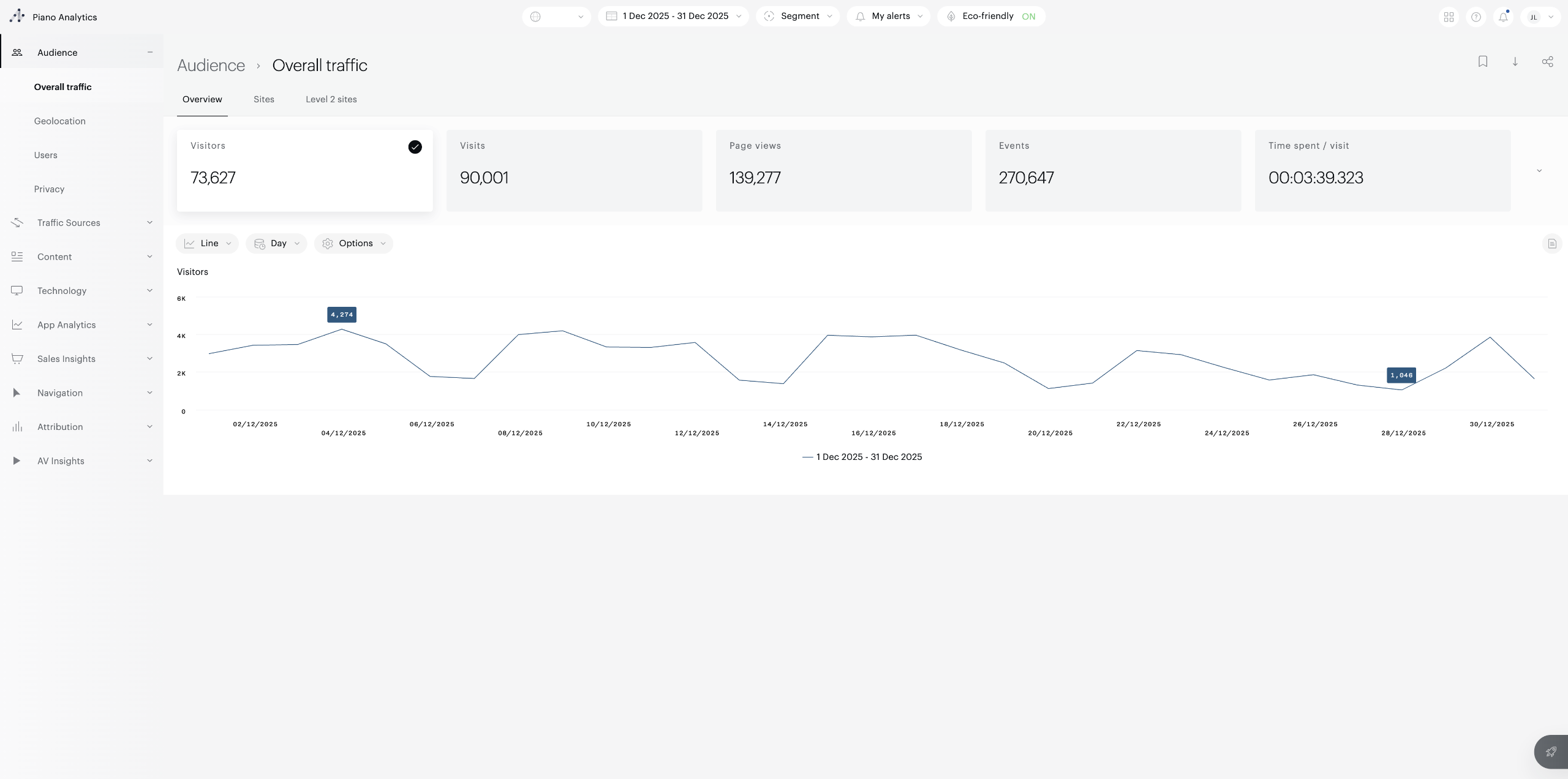Open the notifications bell icon

click(1503, 17)
